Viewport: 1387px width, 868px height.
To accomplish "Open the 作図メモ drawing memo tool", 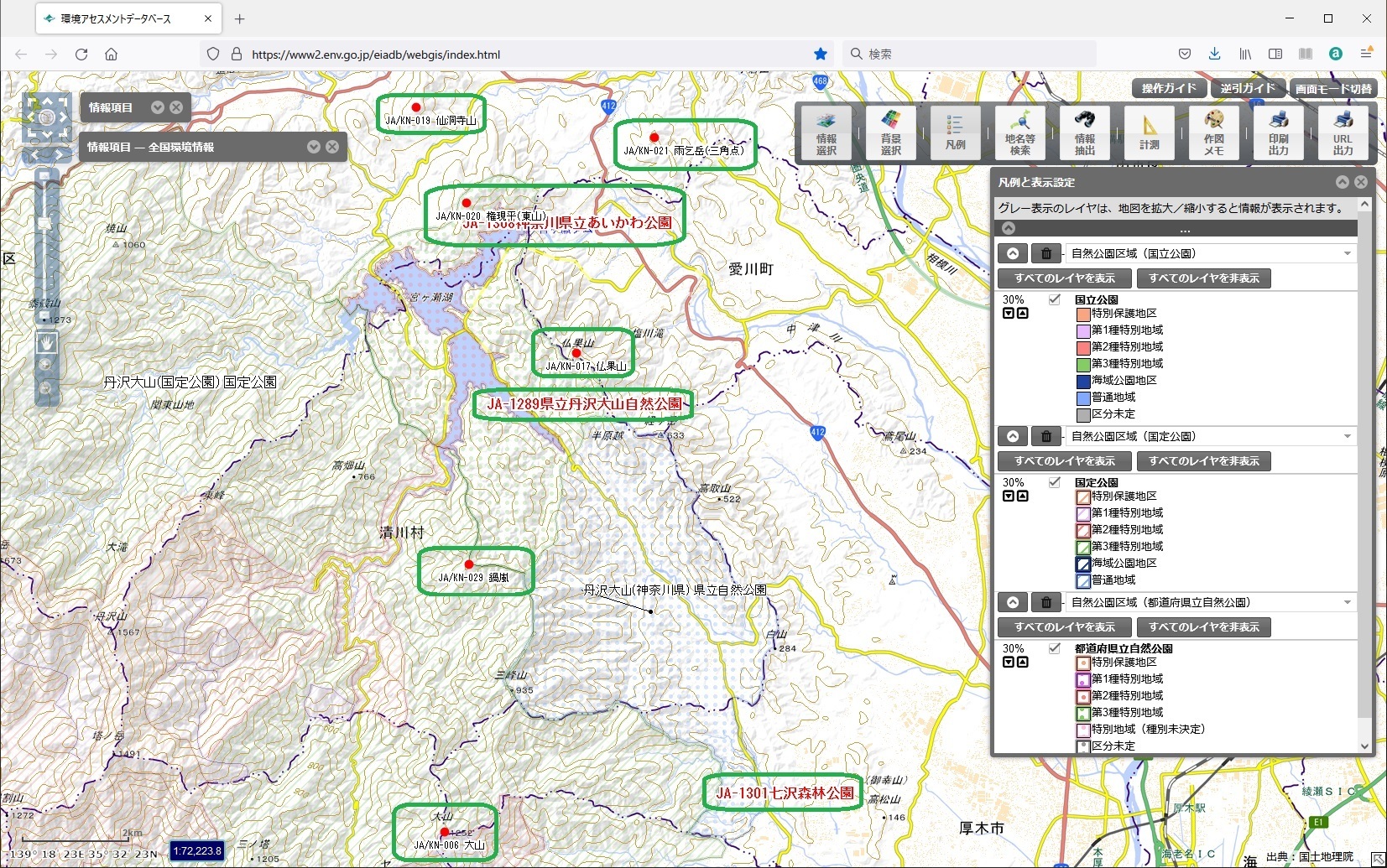I will (1213, 133).
